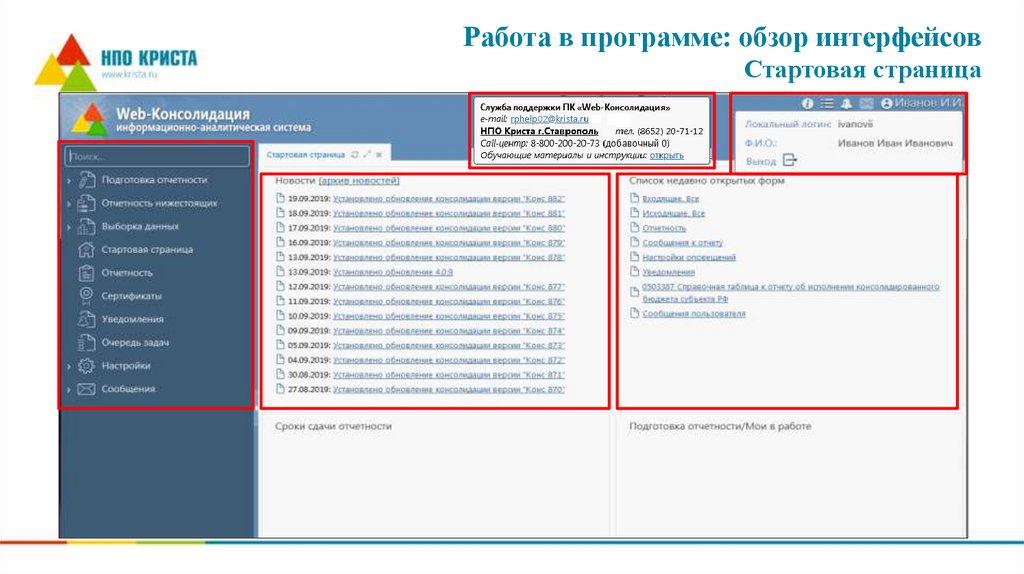Image resolution: width=1024 pixels, height=574 pixels.
Task: Click the clipboard icon beside Отчетность
Action: 86,273
